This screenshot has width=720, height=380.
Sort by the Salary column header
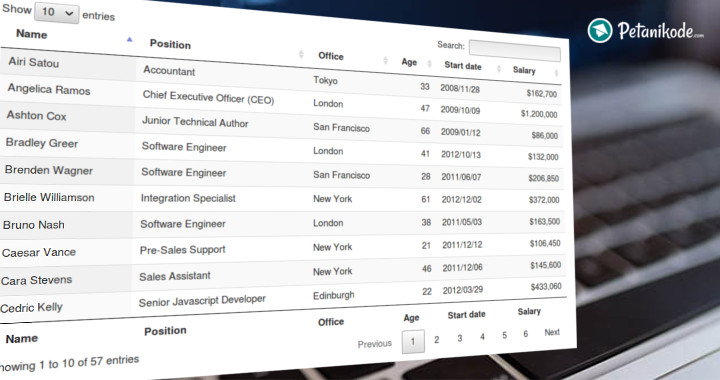pos(524,70)
